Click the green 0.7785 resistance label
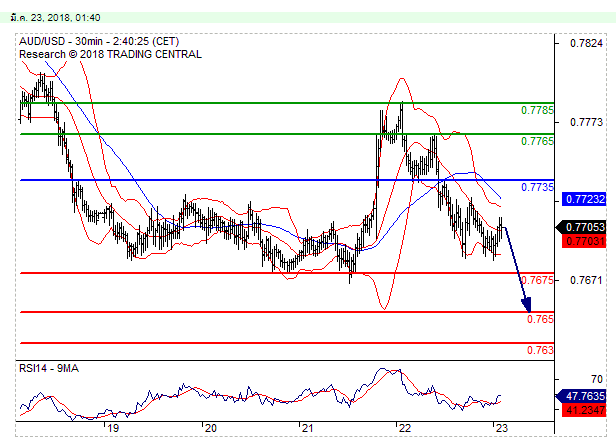 (x=537, y=110)
